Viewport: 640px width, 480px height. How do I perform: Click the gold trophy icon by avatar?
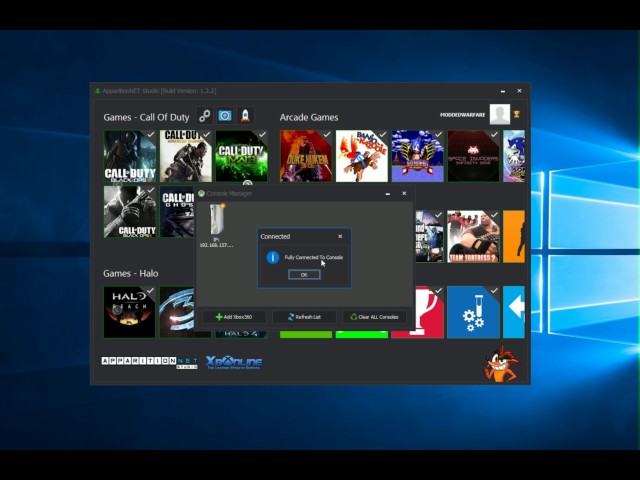coord(517,114)
